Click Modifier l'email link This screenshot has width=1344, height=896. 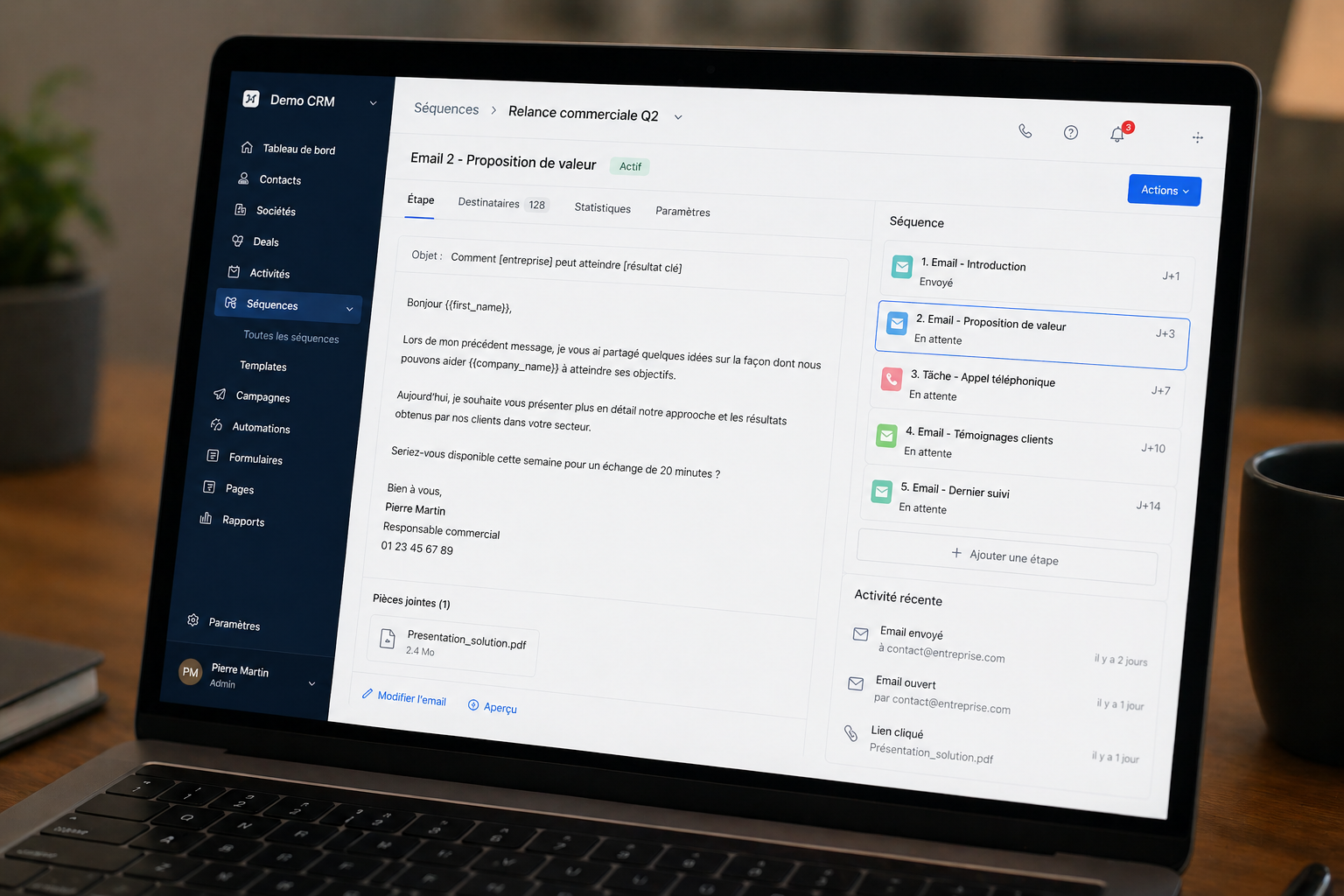coord(404,697)
